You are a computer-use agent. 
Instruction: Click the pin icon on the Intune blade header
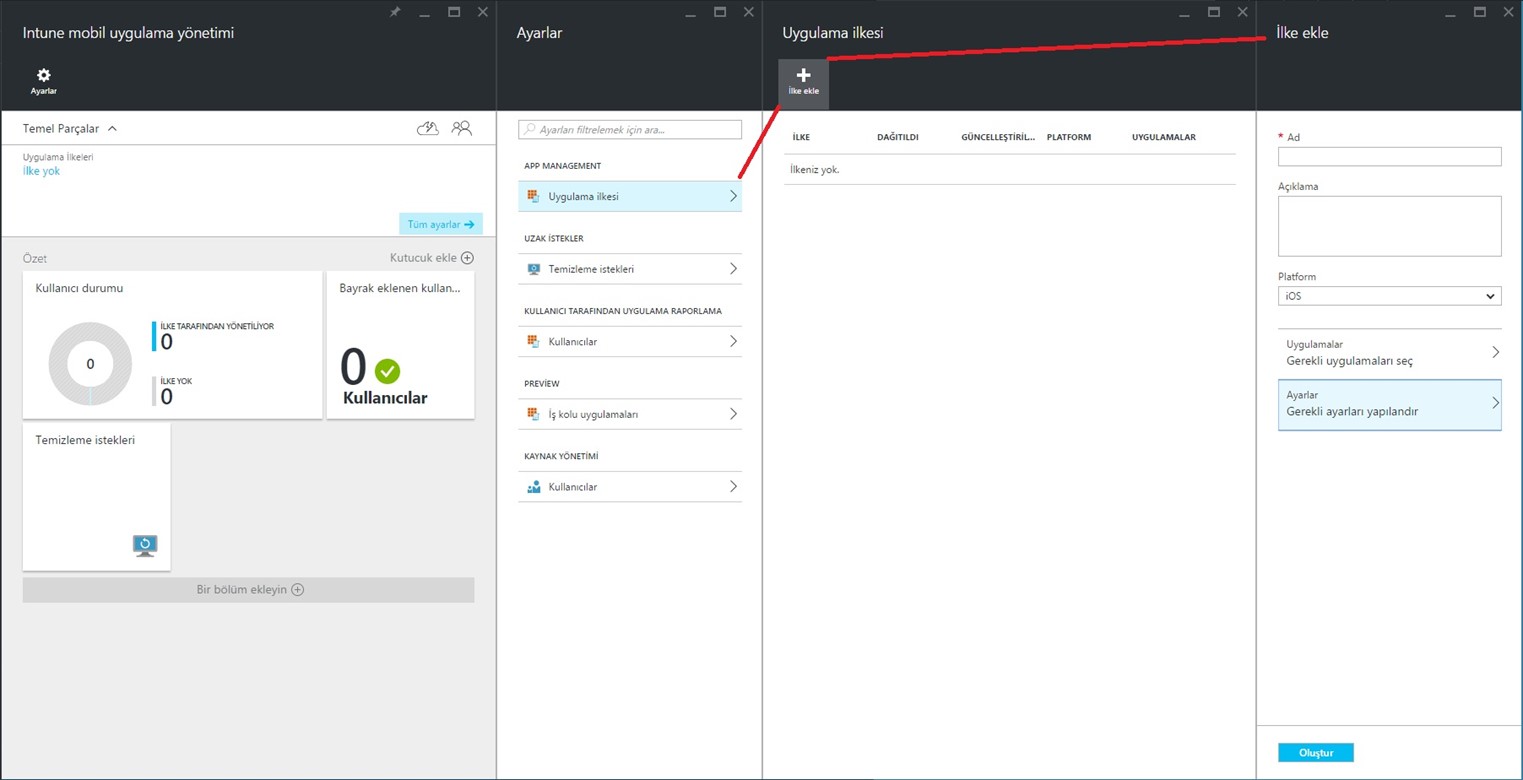click(x=395, y=12)
